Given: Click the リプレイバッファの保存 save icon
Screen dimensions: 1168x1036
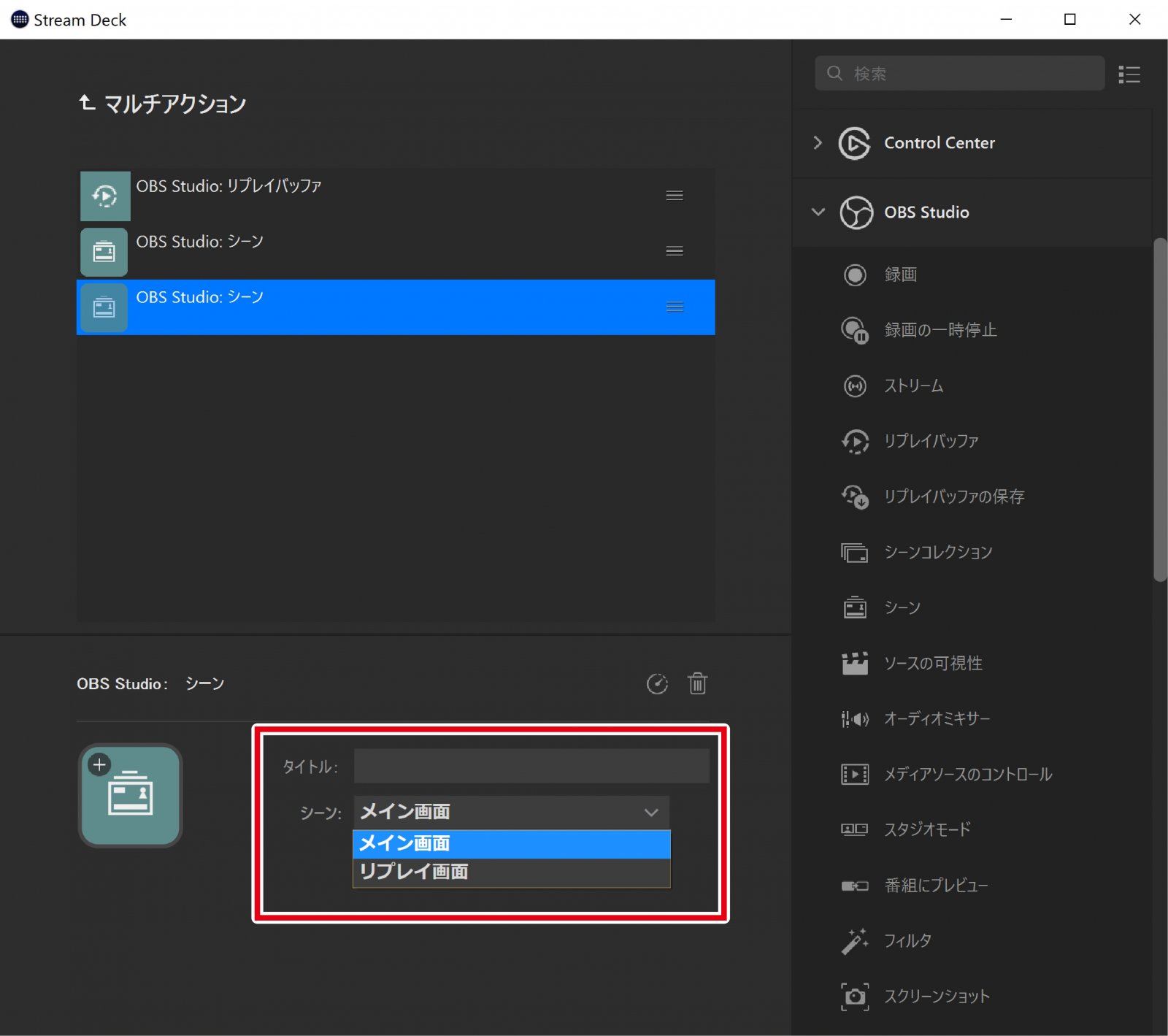Looking at the screenshot, I should point(855,497).
